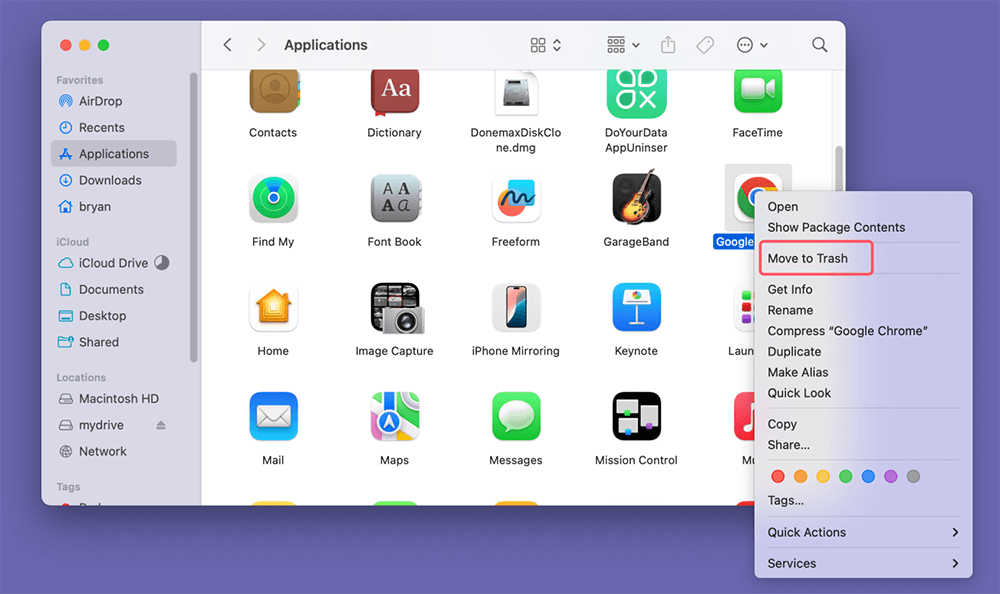The image size is (1000, 594).
Task: Open Downloads in the sidebar
Action: (110, 180)
